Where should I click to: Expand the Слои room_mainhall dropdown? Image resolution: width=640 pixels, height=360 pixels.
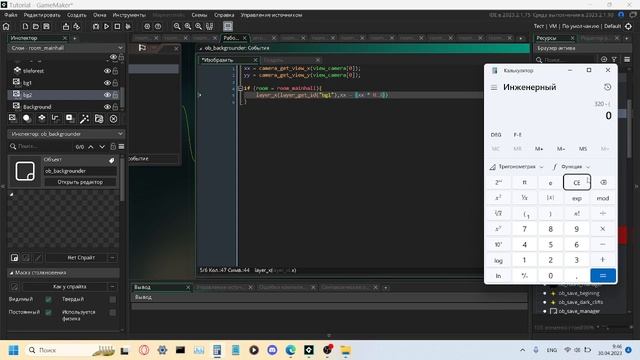coord(120,48)
